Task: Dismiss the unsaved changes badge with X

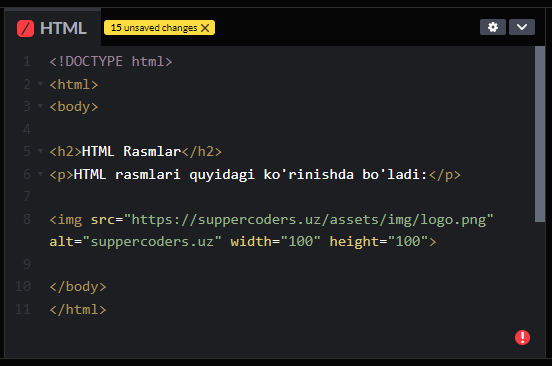Action: (205, 28)
